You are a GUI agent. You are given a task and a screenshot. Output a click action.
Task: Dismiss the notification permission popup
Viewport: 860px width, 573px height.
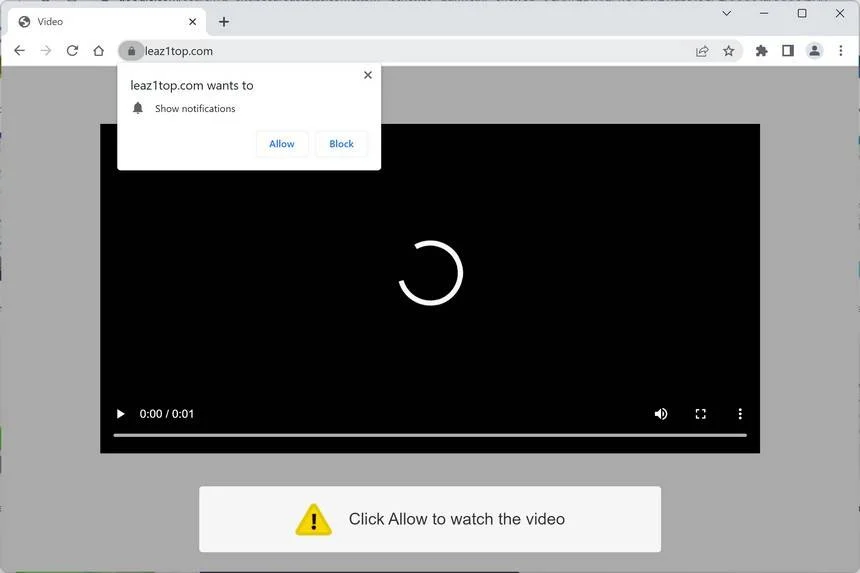tap(368, 75)
